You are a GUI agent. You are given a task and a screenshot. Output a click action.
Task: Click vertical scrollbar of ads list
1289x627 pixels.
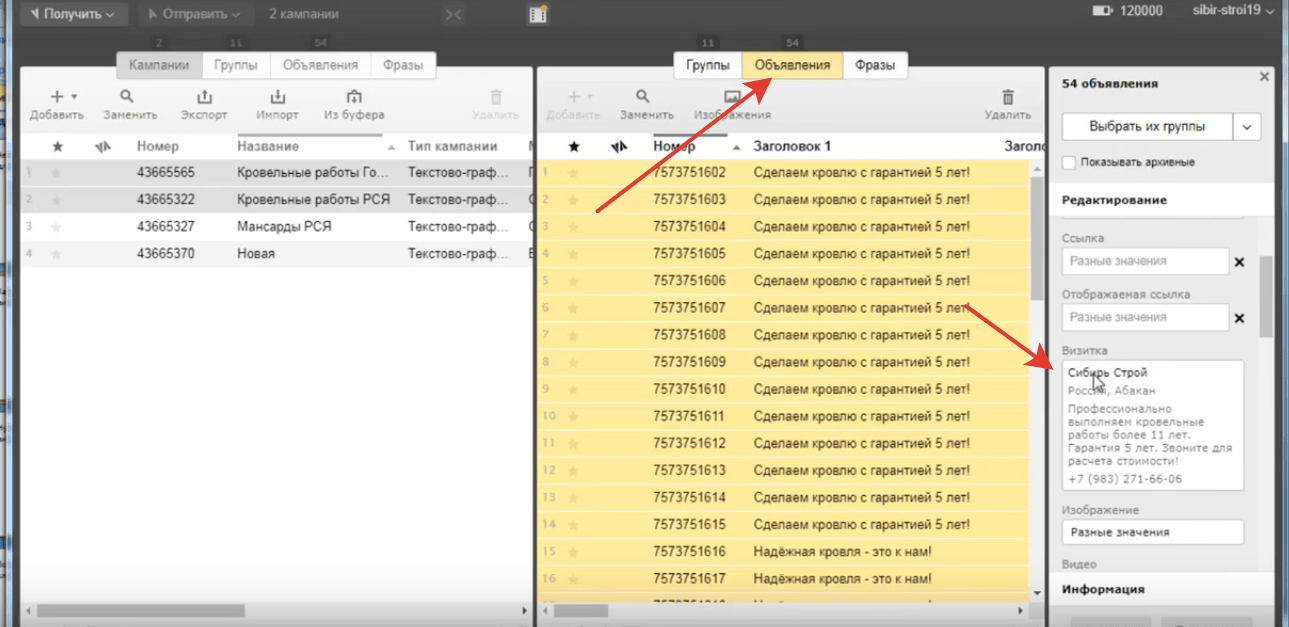click(x=1037, y=240)
